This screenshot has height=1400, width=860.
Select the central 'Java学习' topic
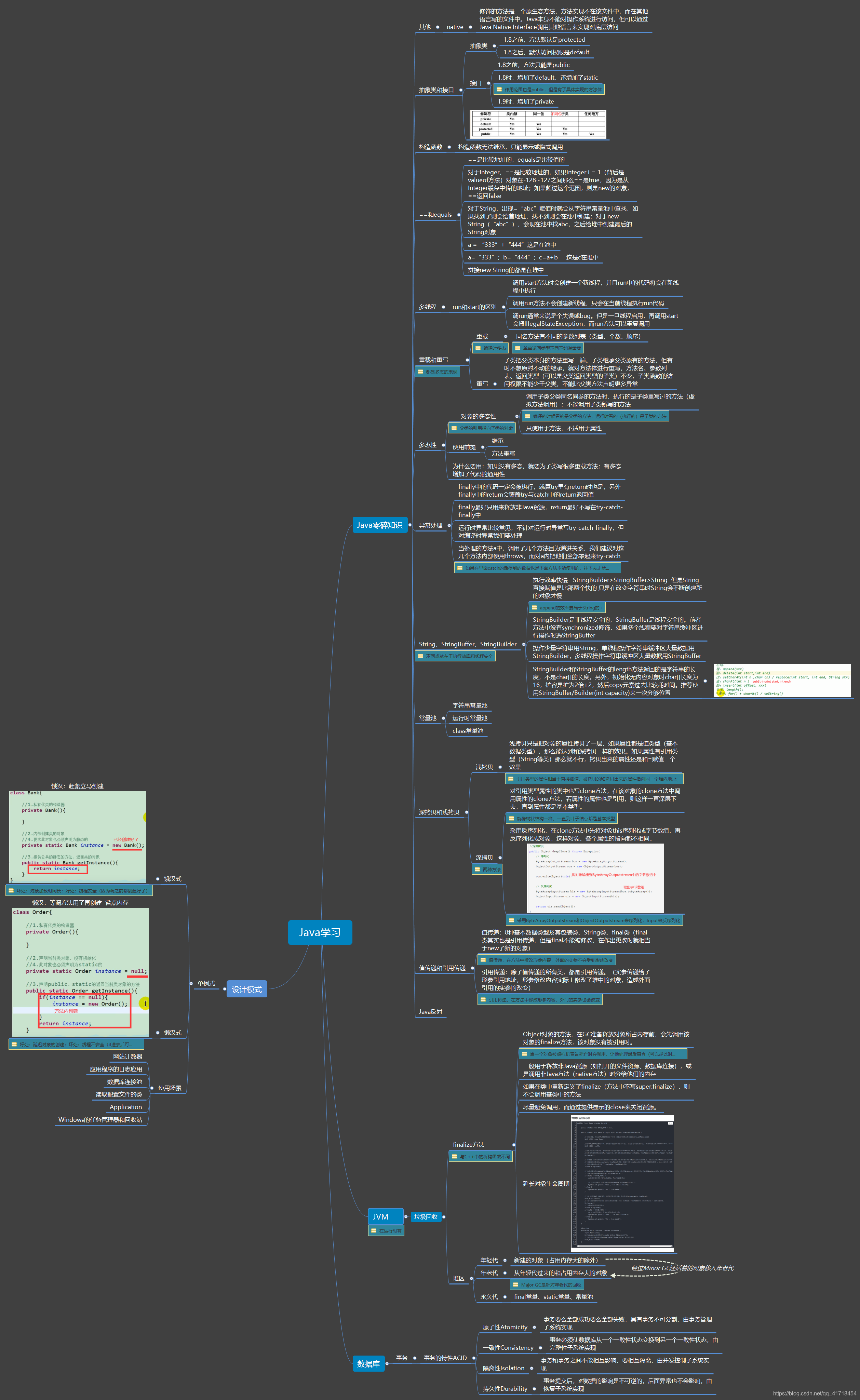pos(320,932)
